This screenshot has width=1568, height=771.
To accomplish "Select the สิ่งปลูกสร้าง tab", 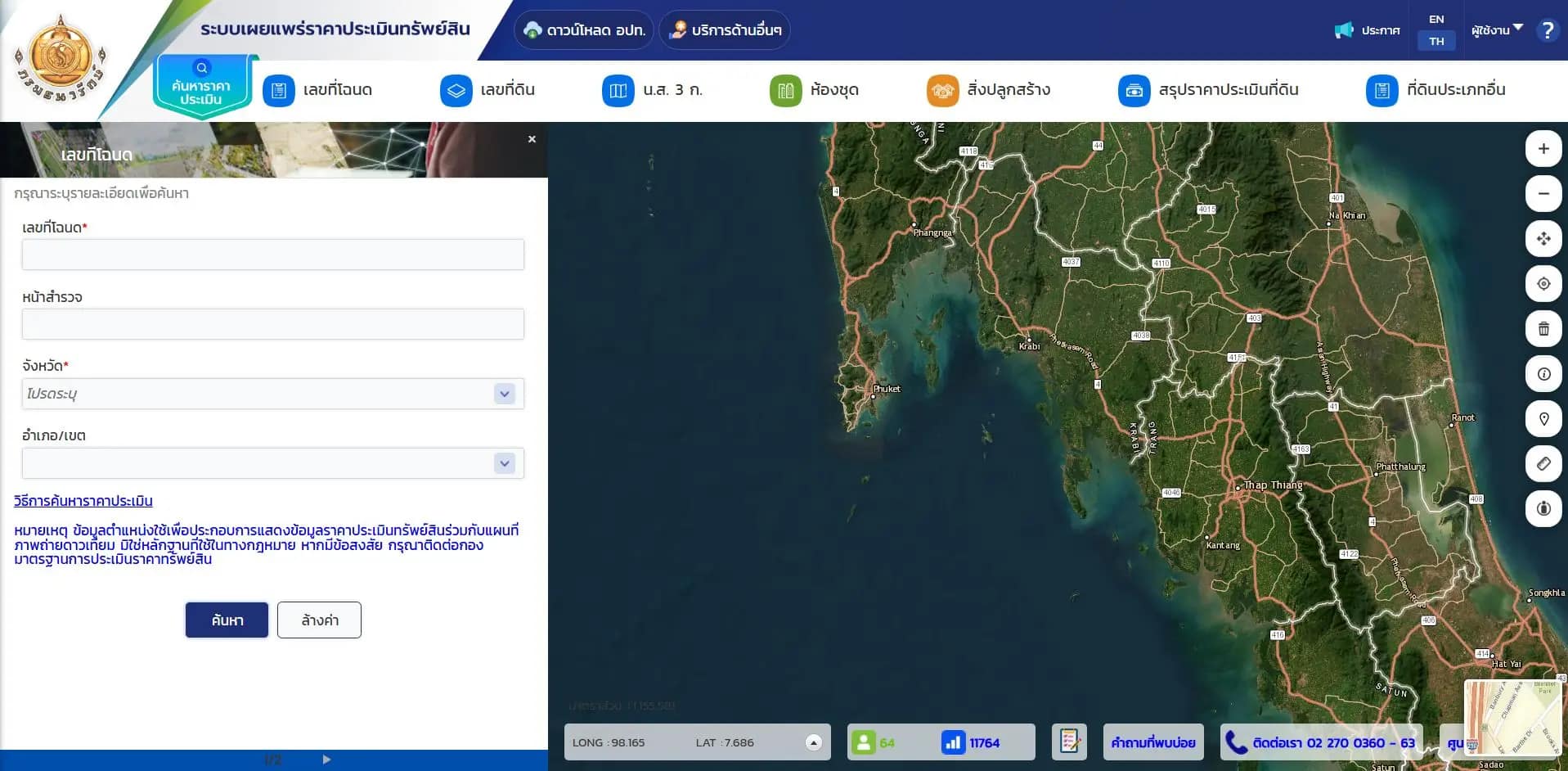I will click(989, 90).
